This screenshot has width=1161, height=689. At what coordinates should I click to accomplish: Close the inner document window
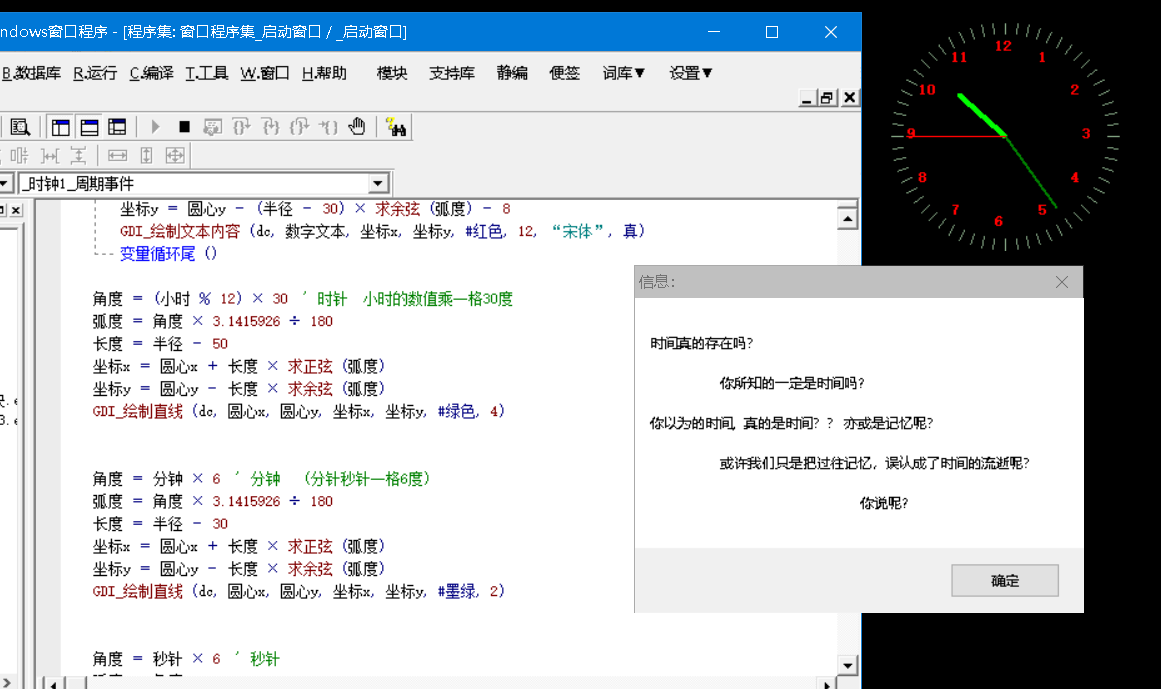pyautogui.click(x=850, y=98)
